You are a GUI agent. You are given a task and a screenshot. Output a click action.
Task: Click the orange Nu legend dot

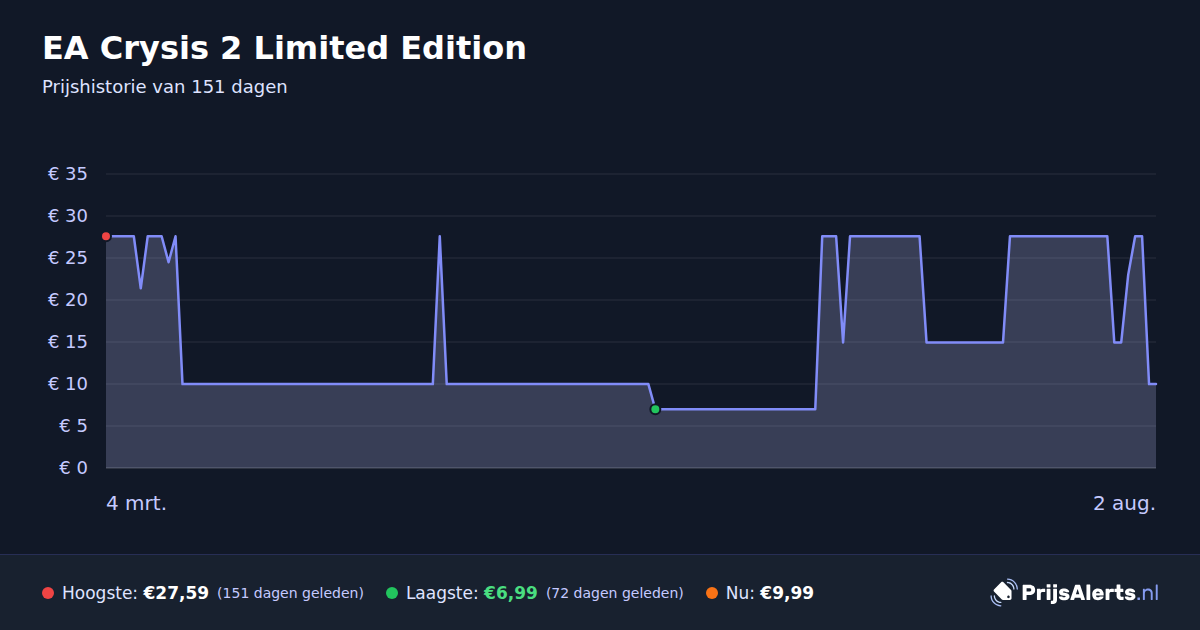(x=712, y=593)
